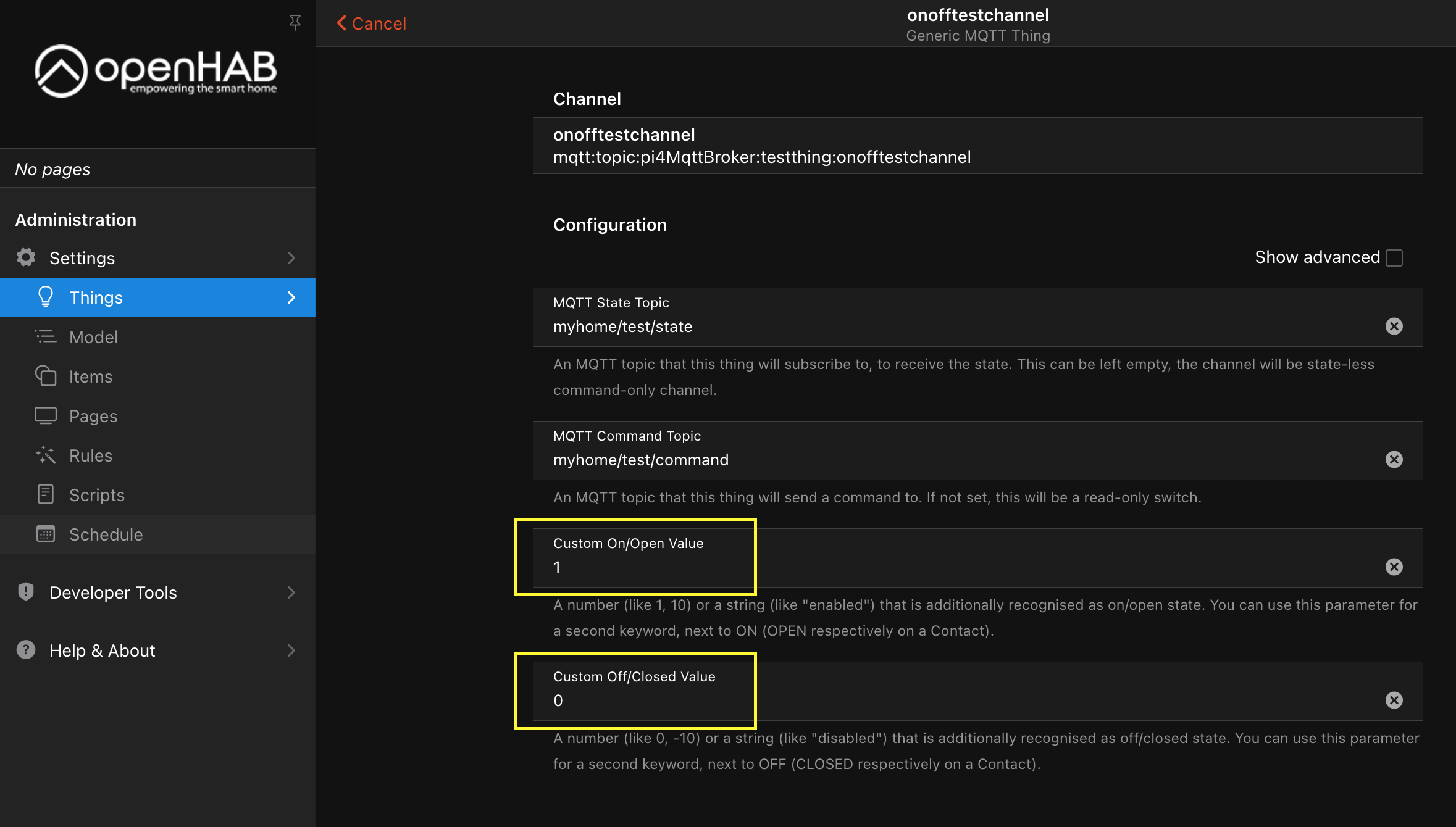Expand the Help & About chevron
The width and height of the screenshot is (1456, 827).
point(291,650)
